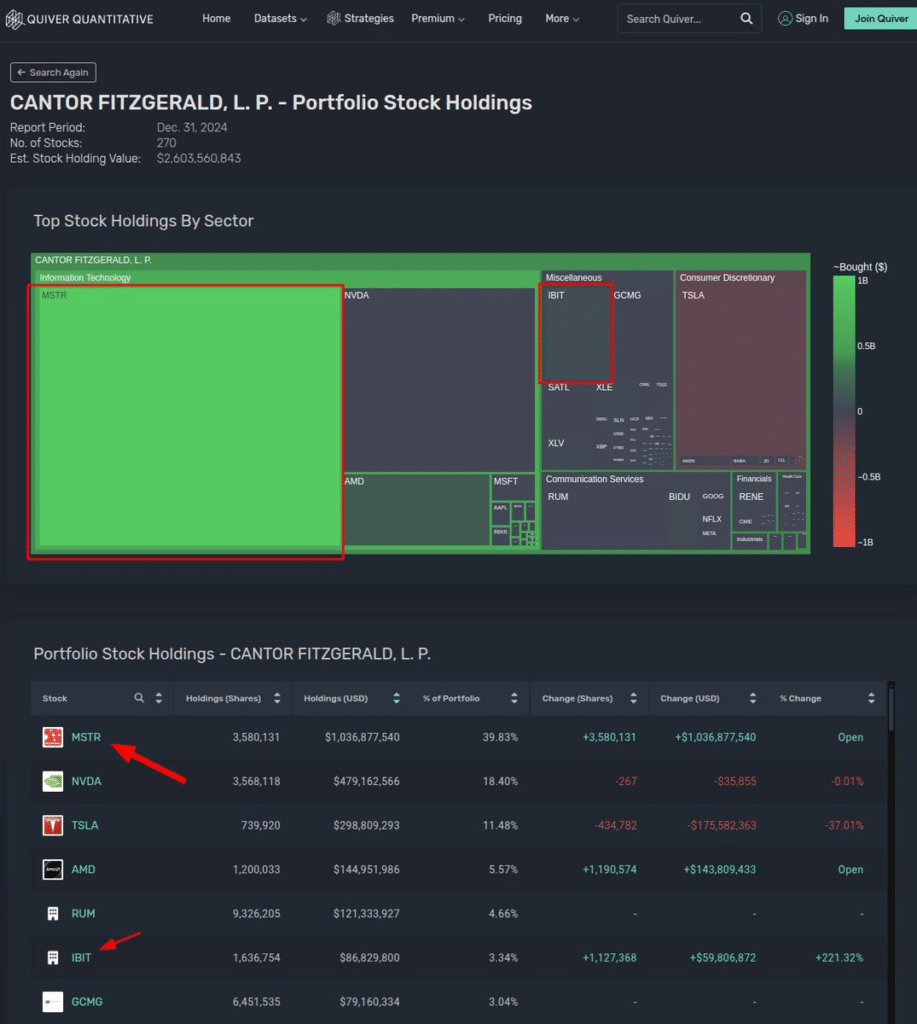Image resolution: width=917 pixels, height=1024 pixels.
Task: Open the Premium dropdown menu
Action: [438, 19]
